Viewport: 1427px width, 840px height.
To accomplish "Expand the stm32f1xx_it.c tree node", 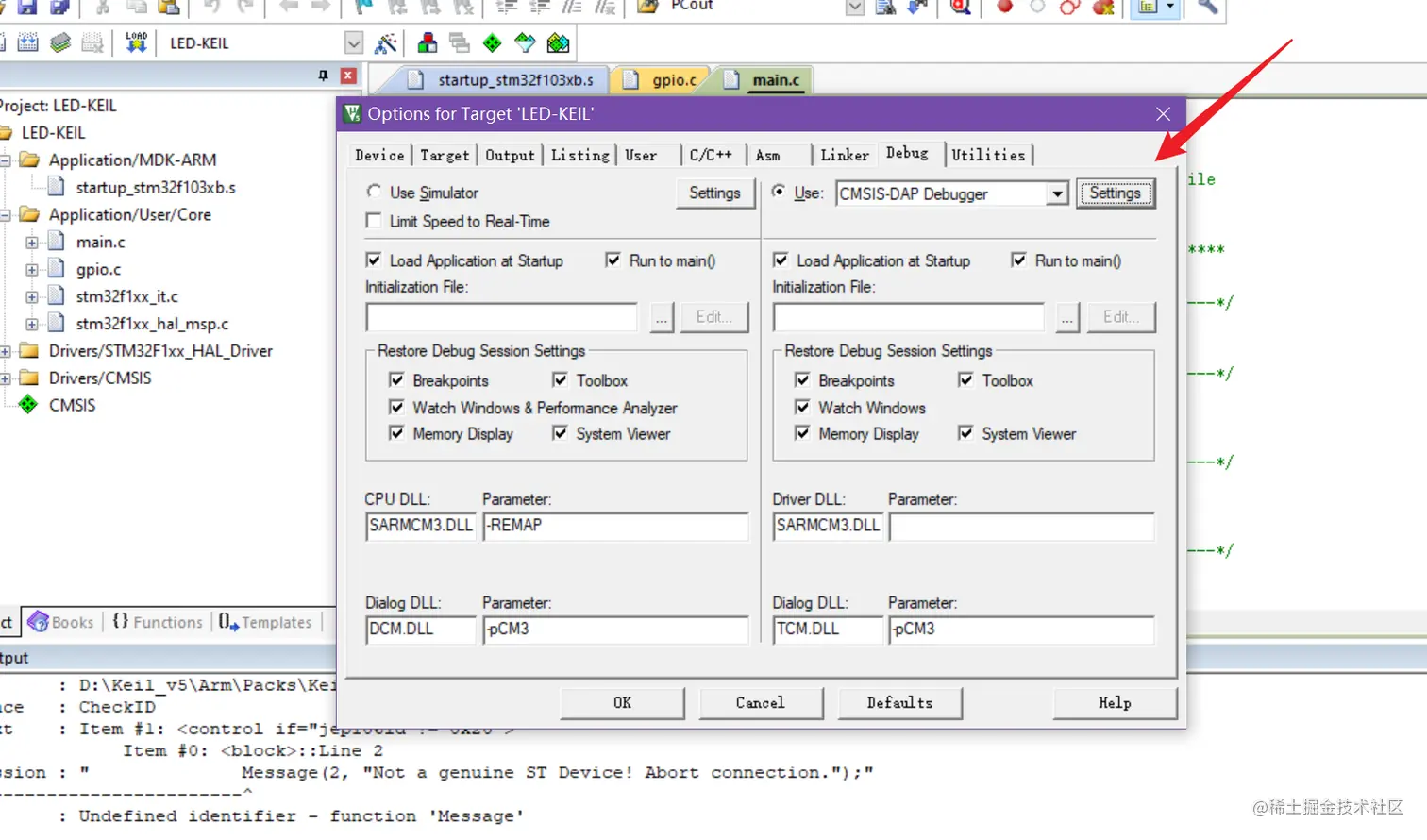I will 32,296.
